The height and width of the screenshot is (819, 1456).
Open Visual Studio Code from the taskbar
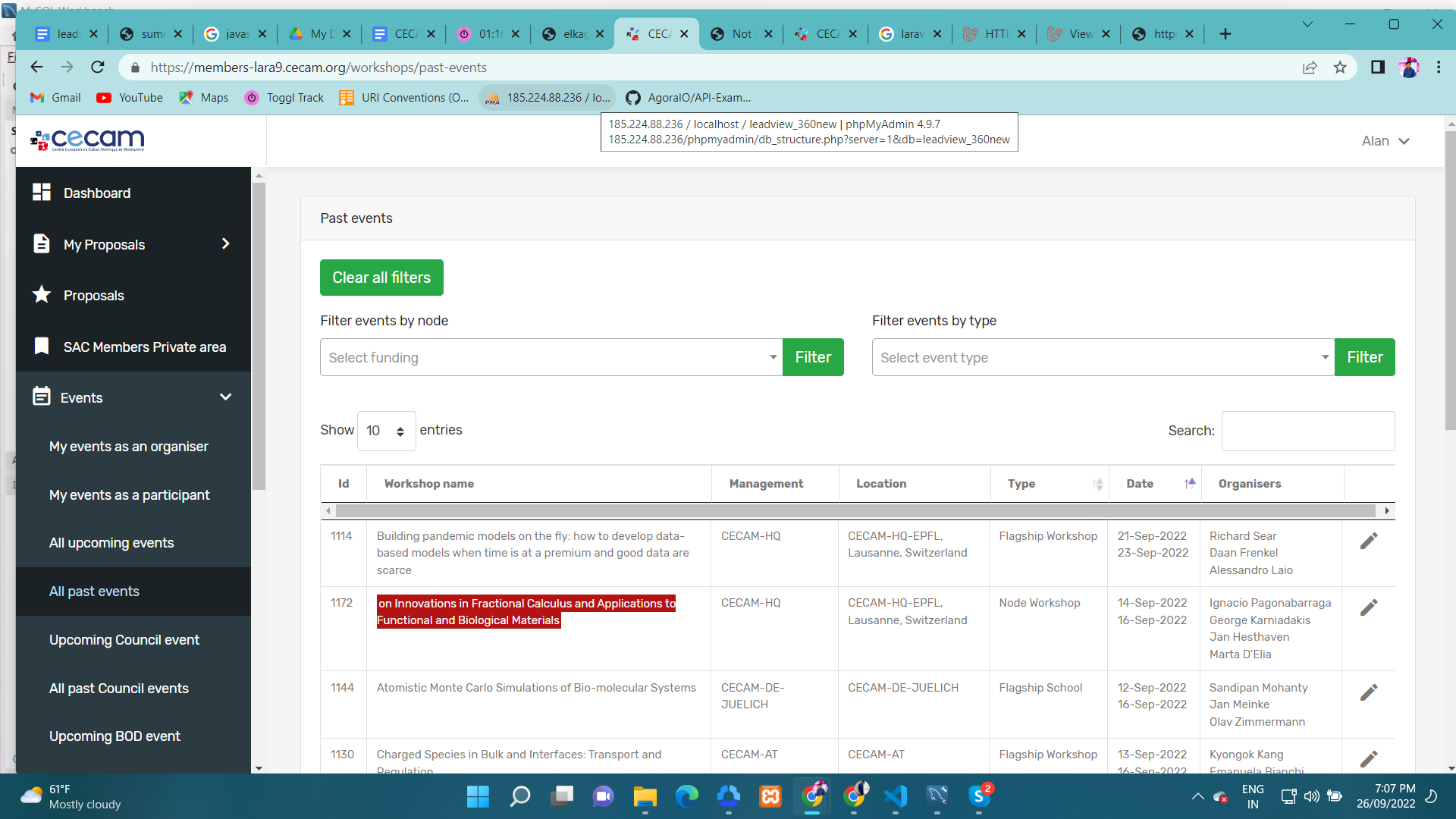click(x=895, y=795)
